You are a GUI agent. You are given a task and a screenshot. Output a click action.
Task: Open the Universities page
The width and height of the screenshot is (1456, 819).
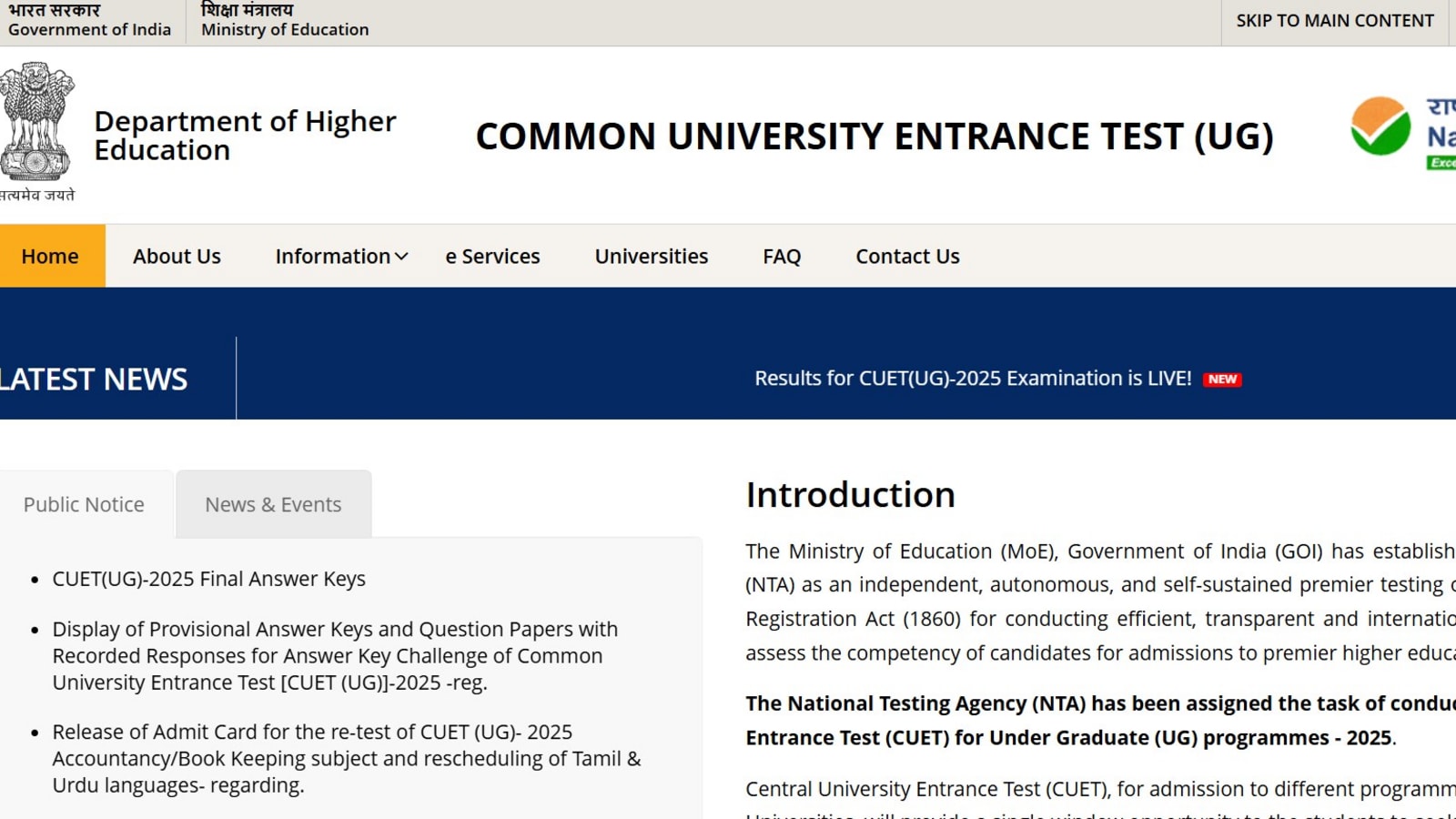click(650, 256)
